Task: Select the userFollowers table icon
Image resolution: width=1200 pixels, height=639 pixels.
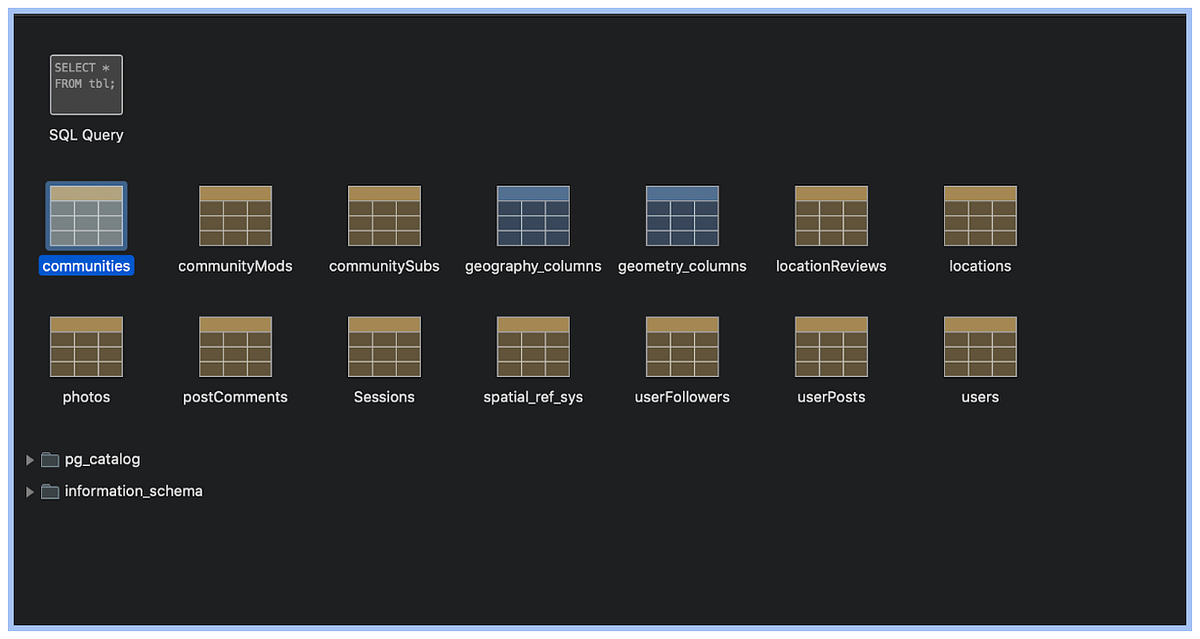Action: coord(682,347)
